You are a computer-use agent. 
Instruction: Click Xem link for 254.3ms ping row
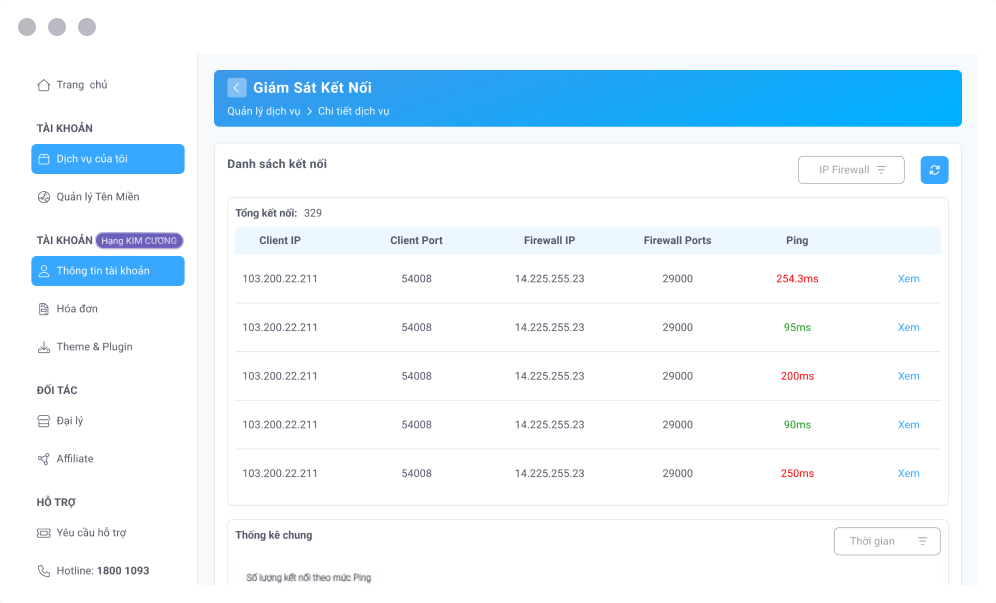coord(908,279)
